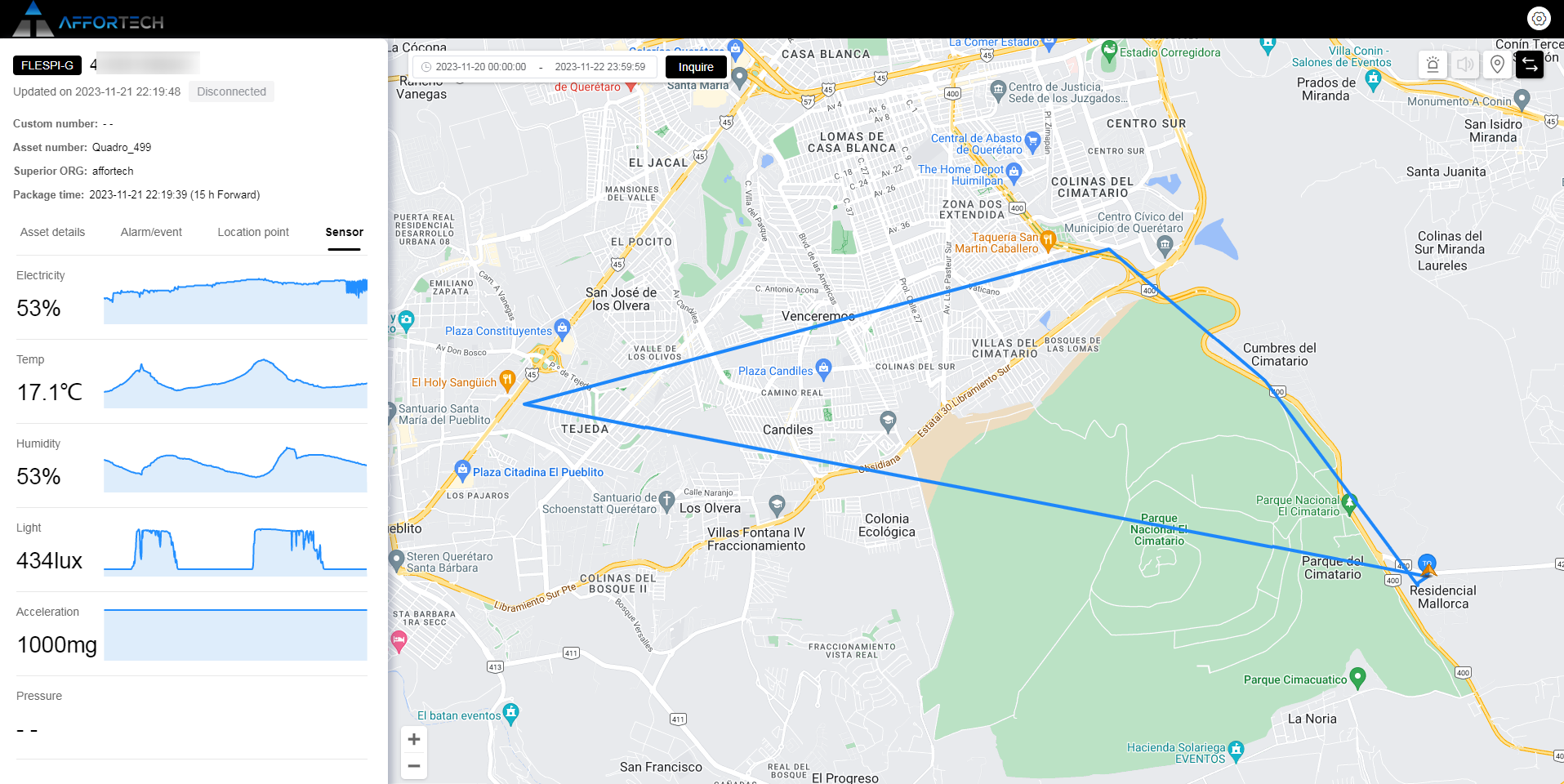Open the Sensor tab

pos(344,232)
